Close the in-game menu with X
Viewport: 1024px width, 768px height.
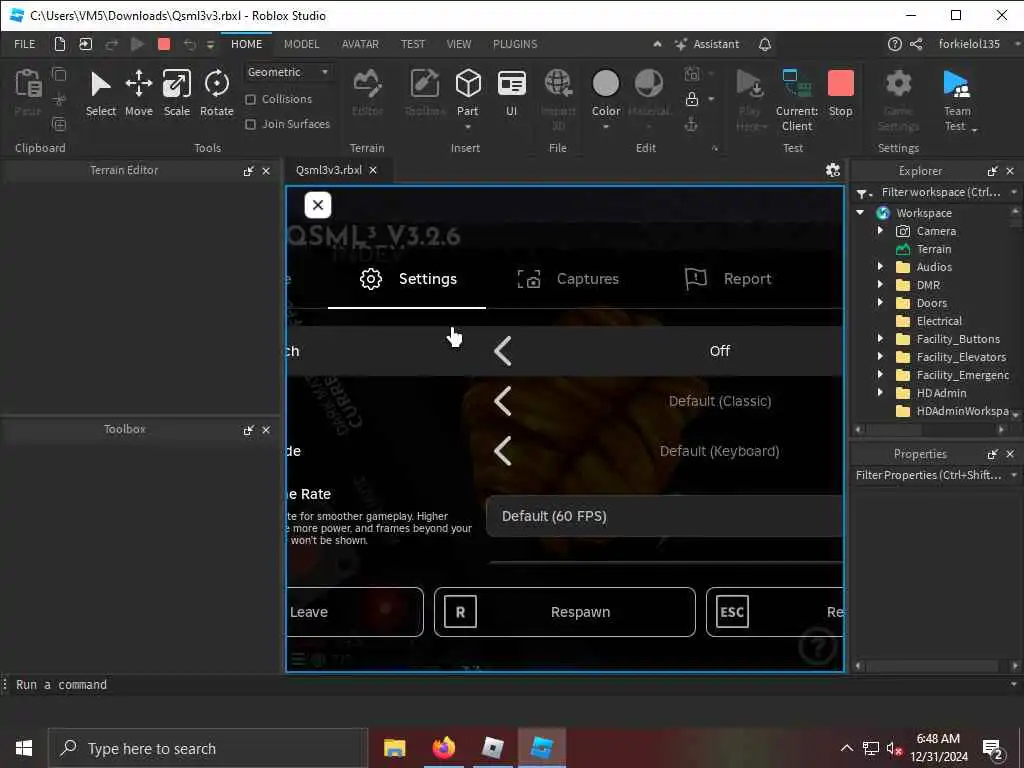coord(318,205)
